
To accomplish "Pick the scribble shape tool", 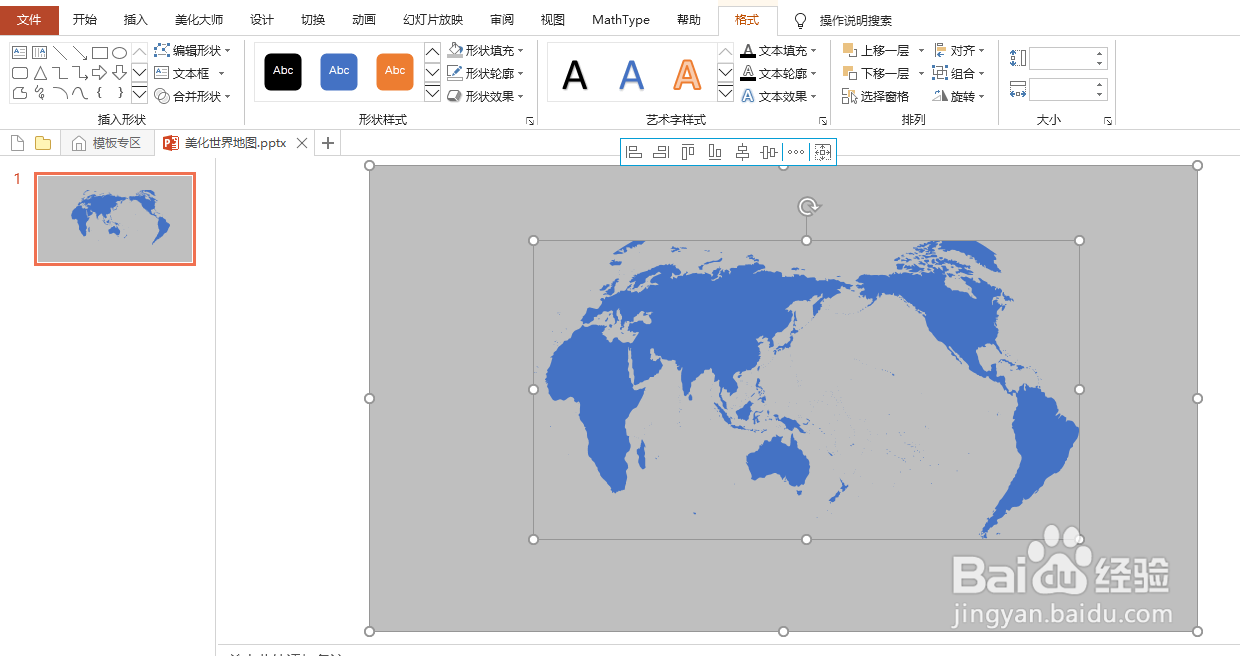I will click(40, 93).
